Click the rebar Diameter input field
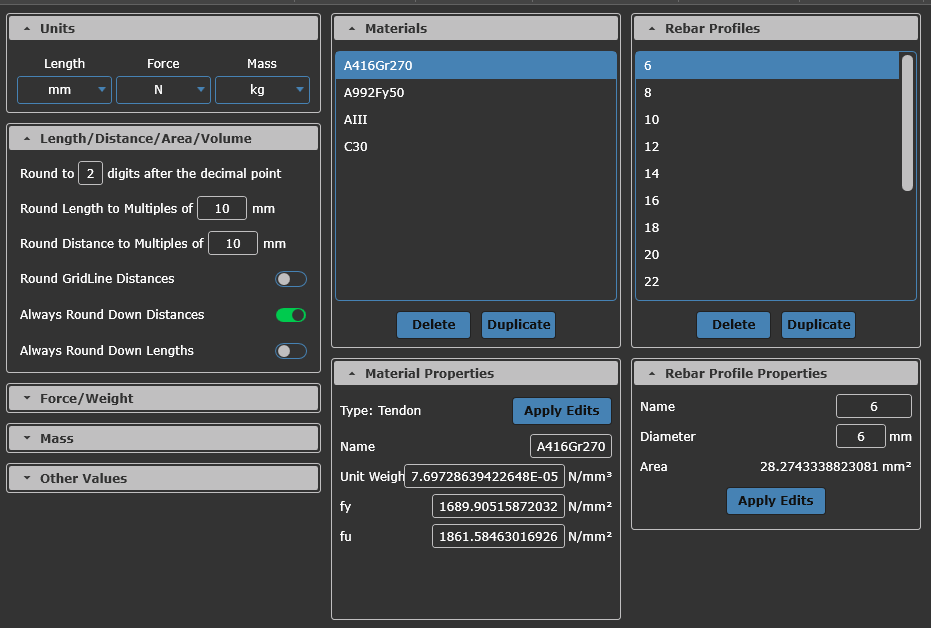 point(860,436)
